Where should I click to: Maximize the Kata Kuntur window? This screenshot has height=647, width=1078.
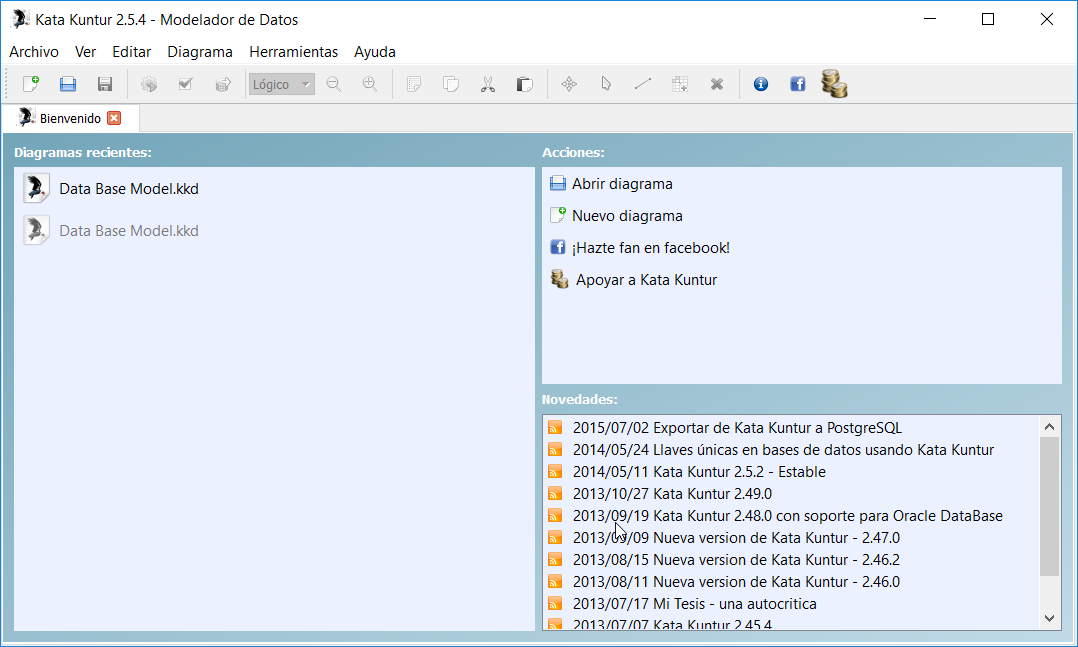tap(988, 19)
